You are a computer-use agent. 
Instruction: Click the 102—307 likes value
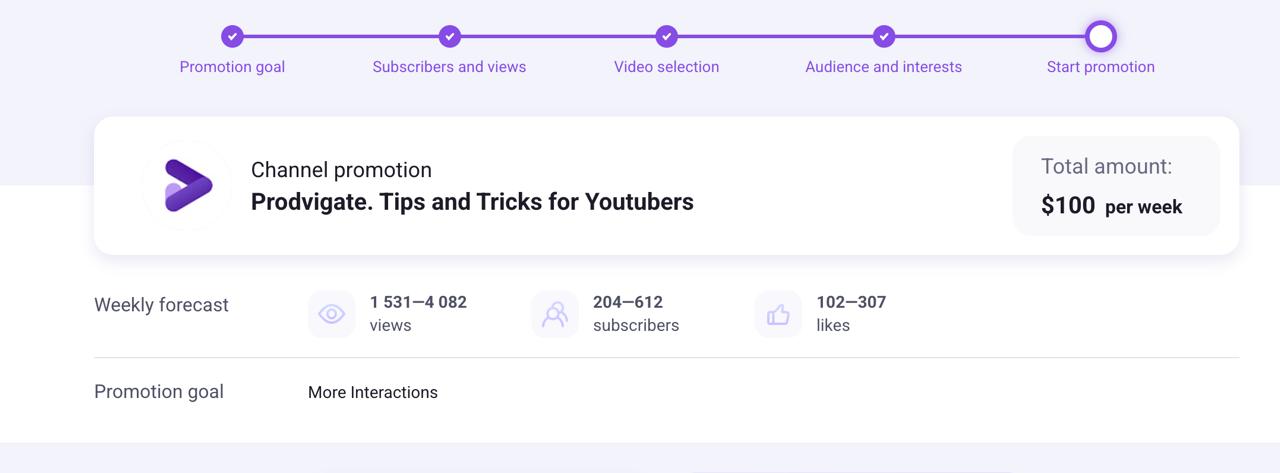pos(851,302)
